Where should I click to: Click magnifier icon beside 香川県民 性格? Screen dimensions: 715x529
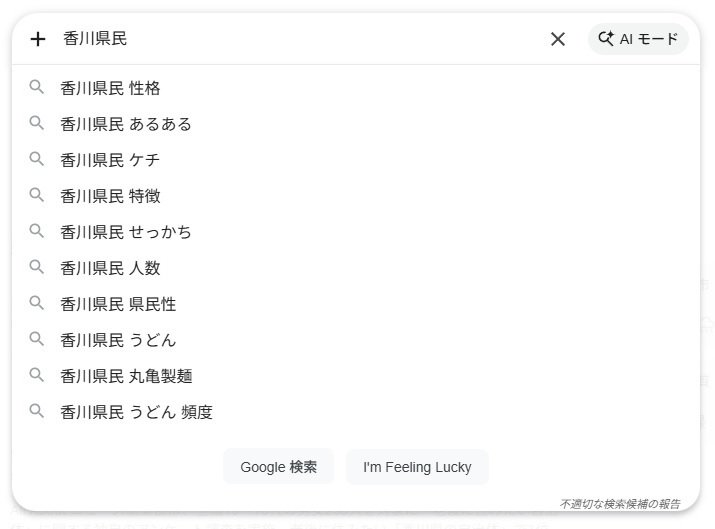(x=37, y=88)
